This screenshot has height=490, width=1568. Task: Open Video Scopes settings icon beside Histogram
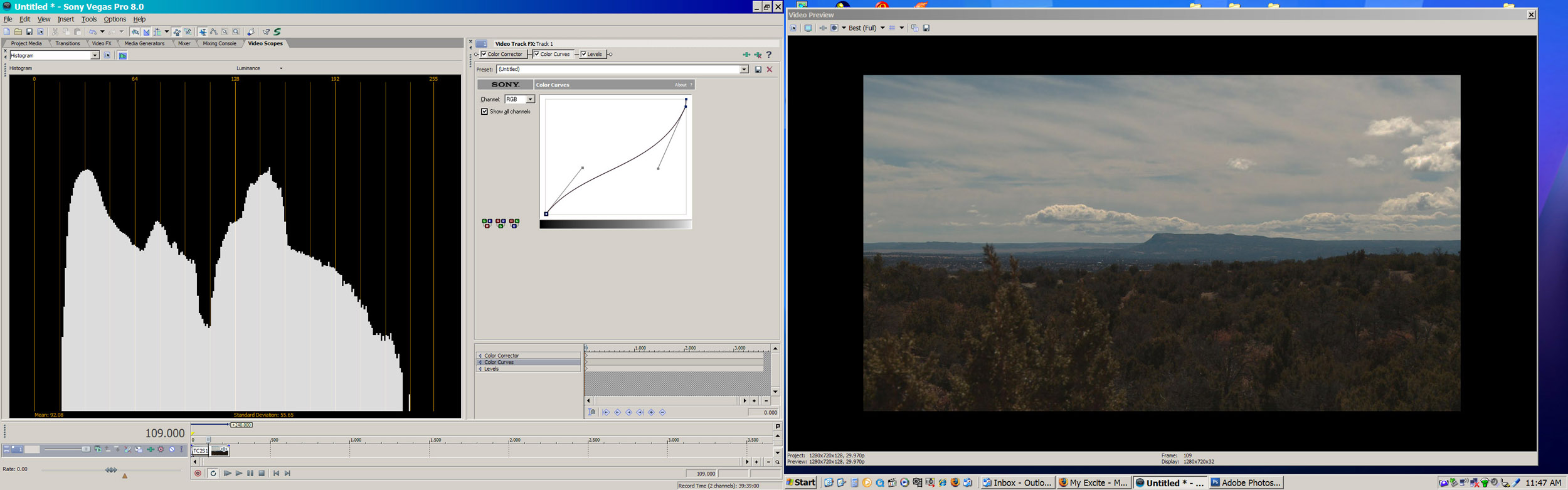107,55
